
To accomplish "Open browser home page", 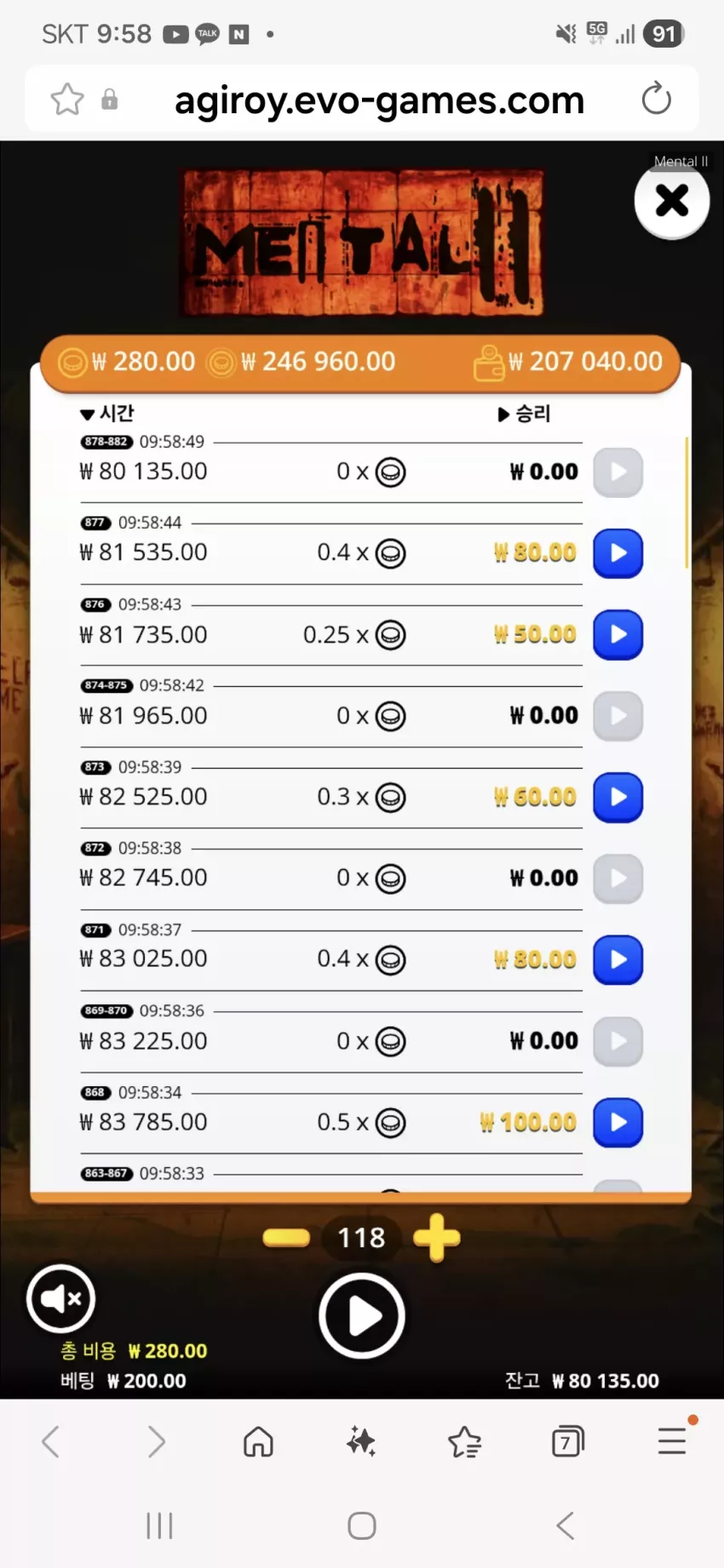I will (258, 1442).
